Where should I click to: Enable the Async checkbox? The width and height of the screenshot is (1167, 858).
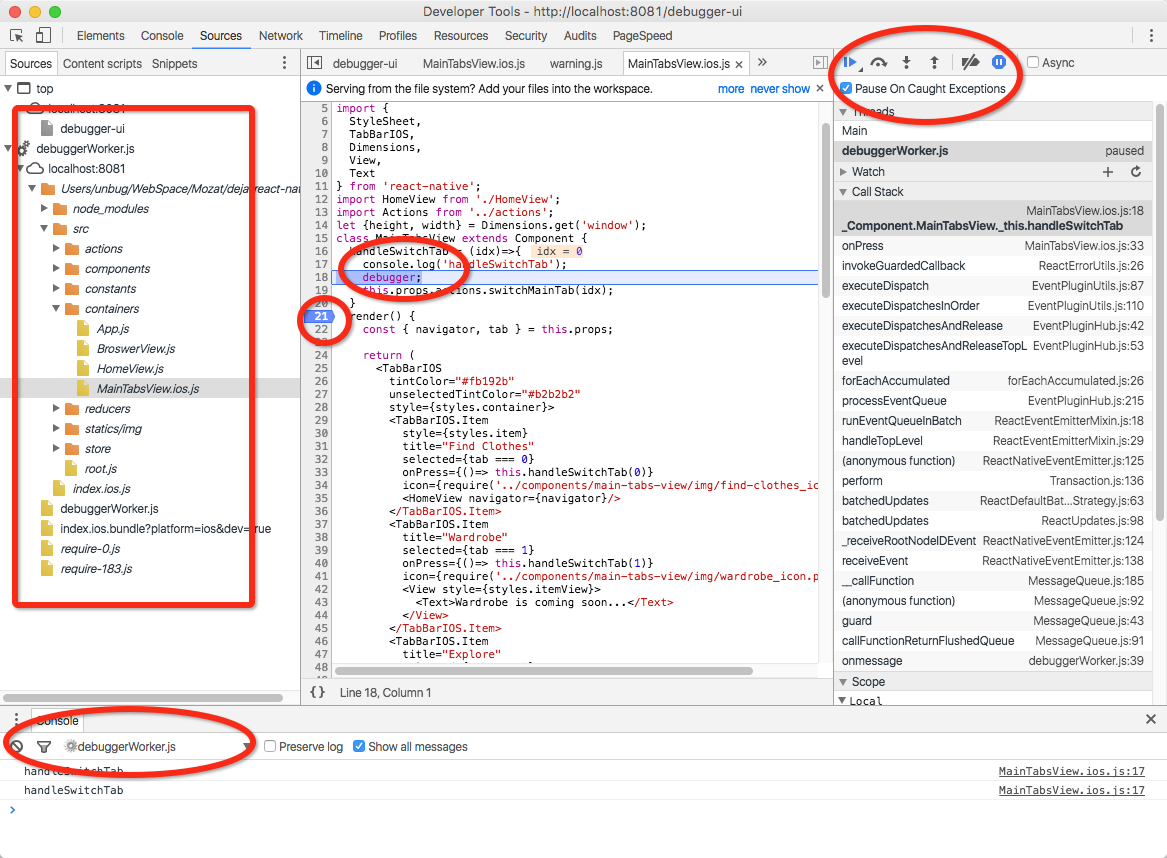[x=1033, y=63]
